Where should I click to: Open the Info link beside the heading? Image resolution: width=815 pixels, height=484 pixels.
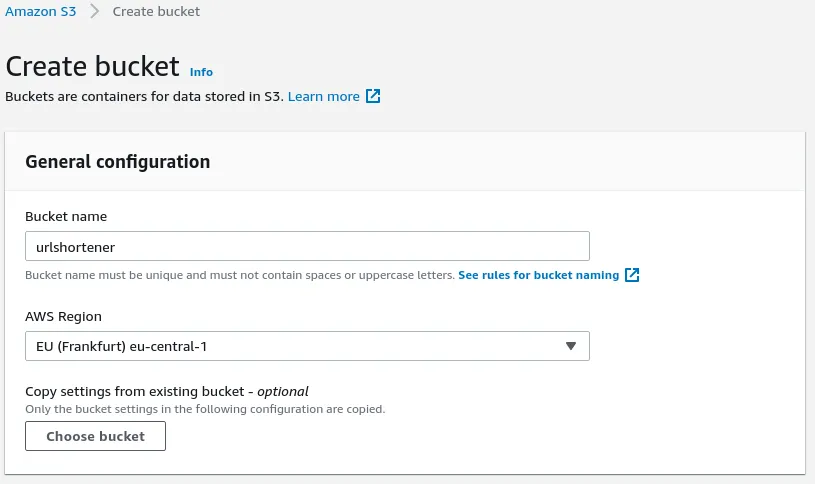[x=201, y=72]
